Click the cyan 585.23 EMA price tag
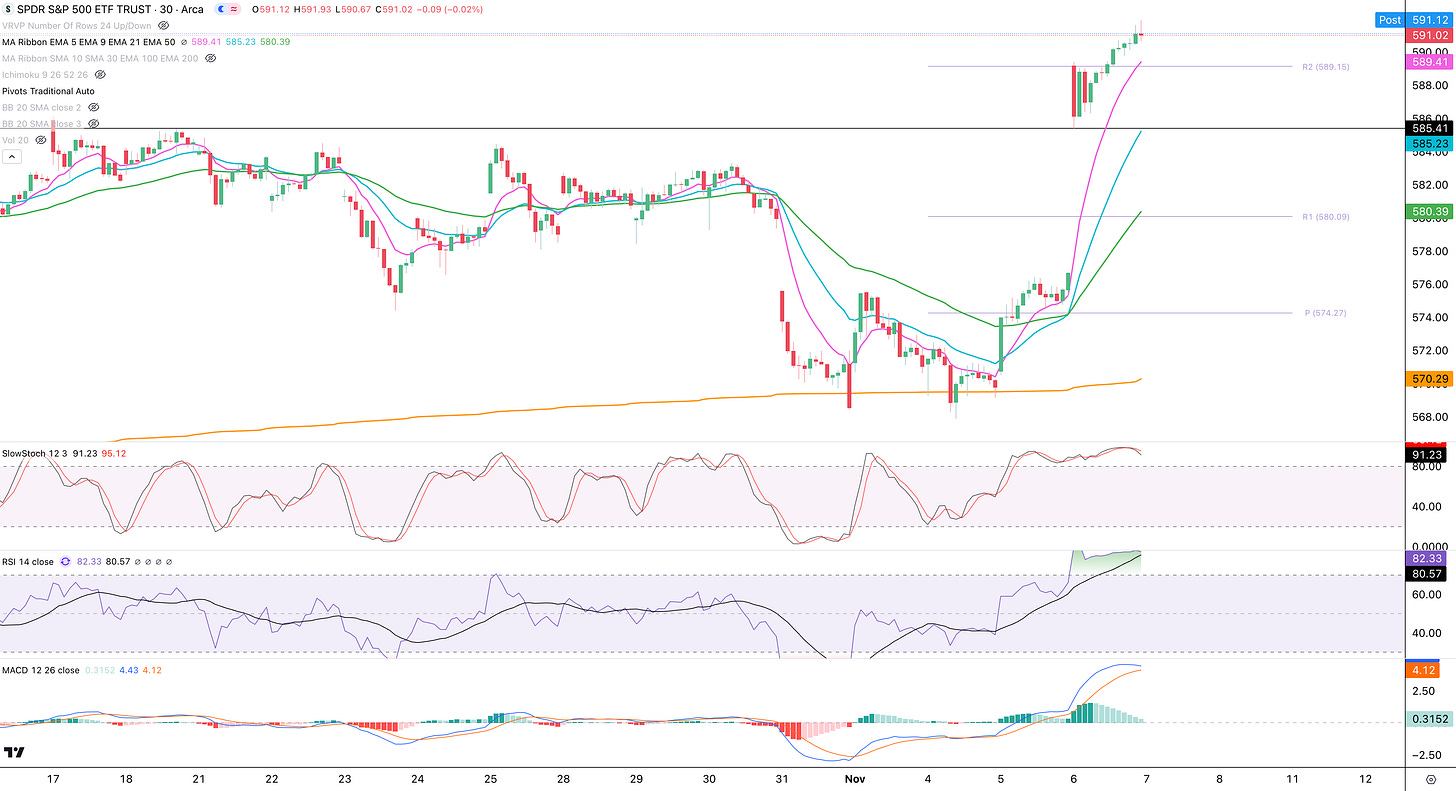This screenshot has height=791, width=1456. 1431,143
